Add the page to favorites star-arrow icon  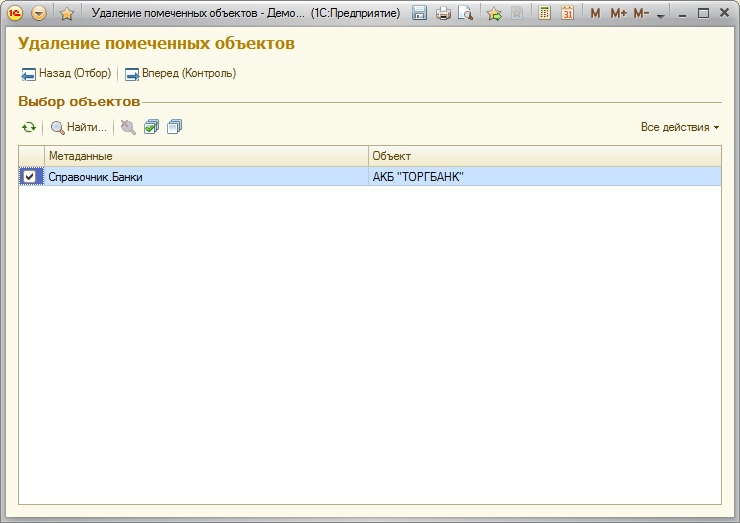(495, 13)
